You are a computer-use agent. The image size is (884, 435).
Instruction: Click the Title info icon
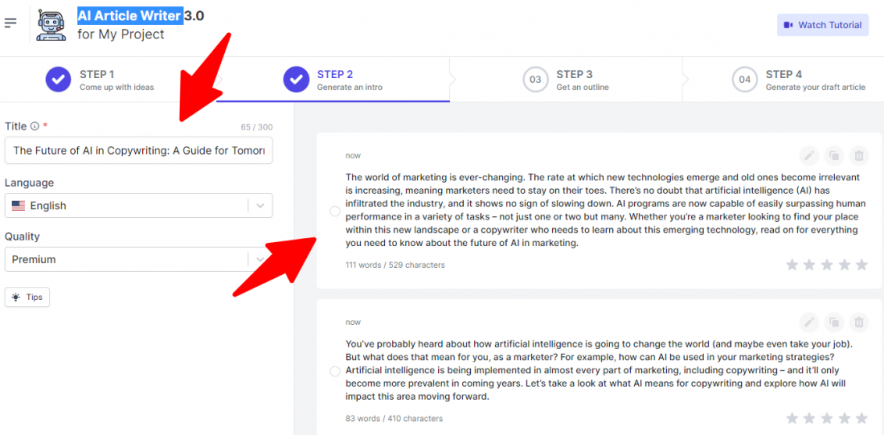(x=35, y=126)
